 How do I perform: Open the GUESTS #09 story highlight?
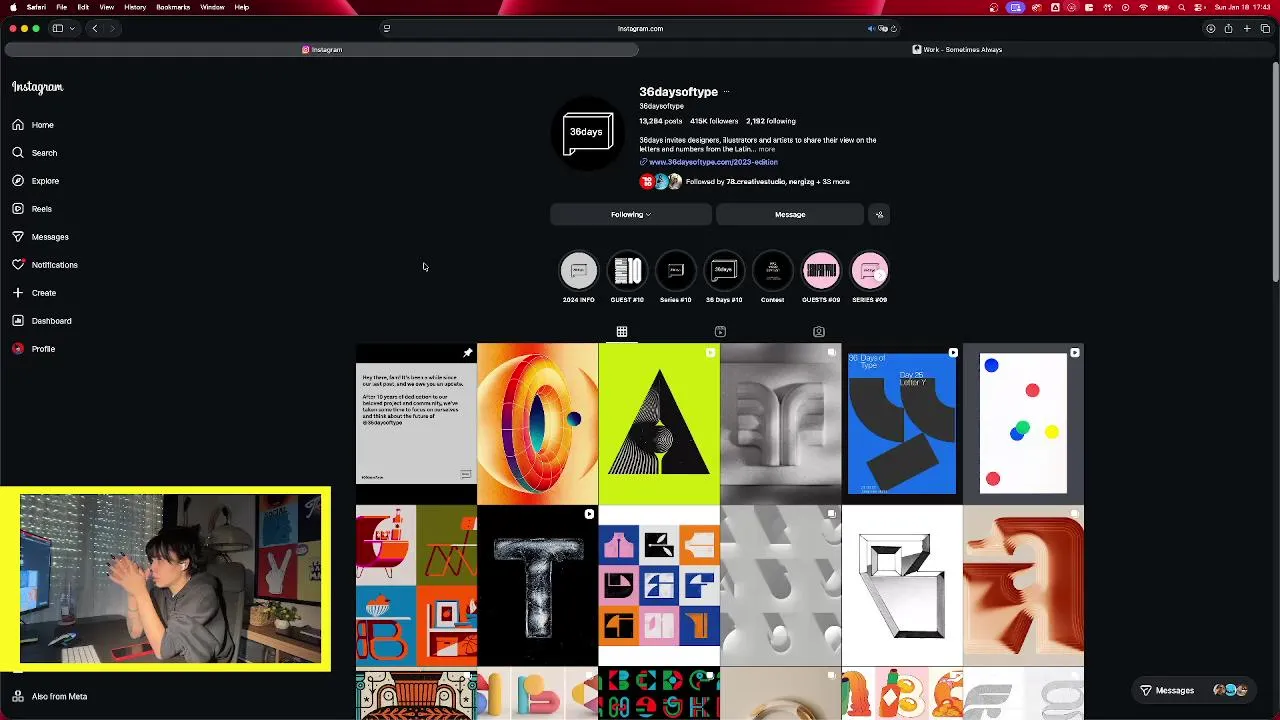pyautogui.click(x=821, y=277)
